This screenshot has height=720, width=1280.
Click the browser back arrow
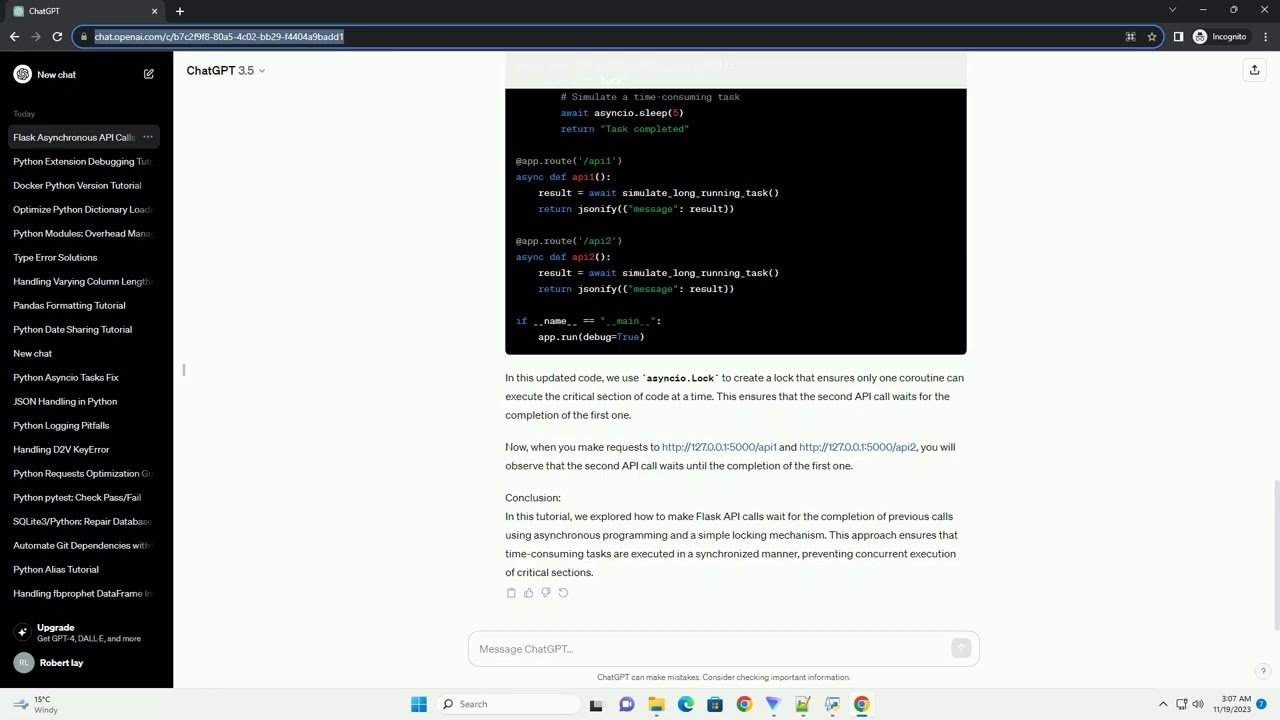[14, 37]
